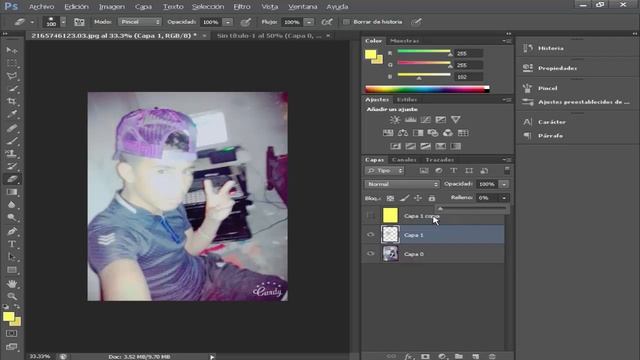Select the Rectangle shape tool
Viewport: 640px width, 360px height.
point(12,270)
